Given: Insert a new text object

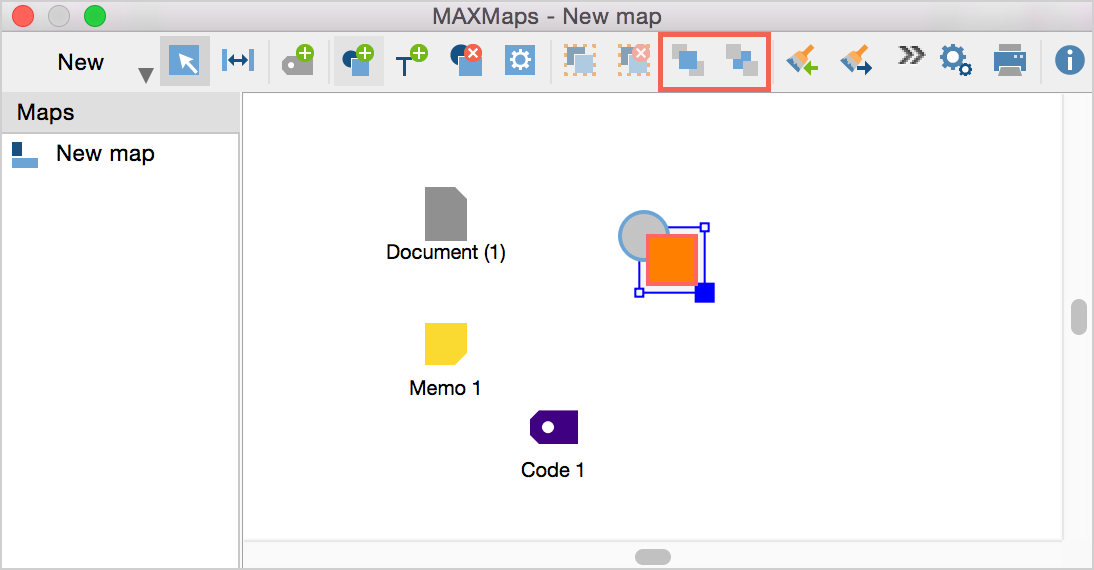Looking at the screenshot, I should click(411, 61).
